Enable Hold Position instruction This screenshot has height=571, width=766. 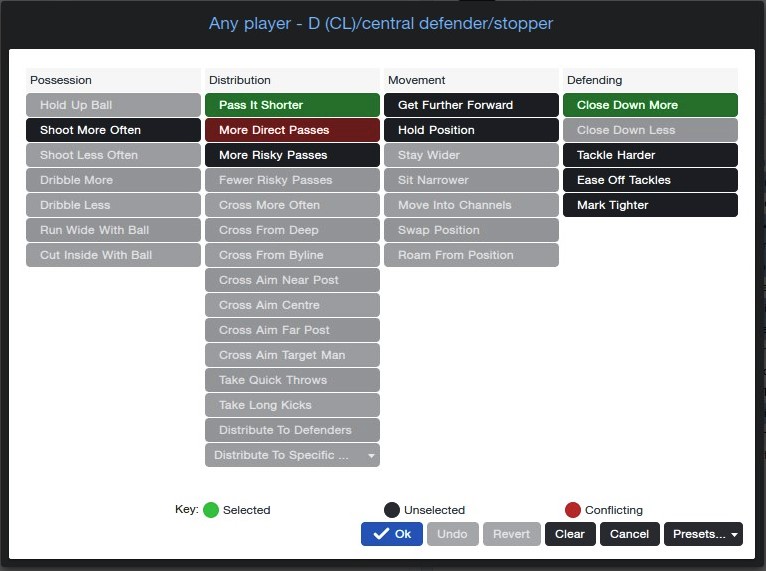471,130
